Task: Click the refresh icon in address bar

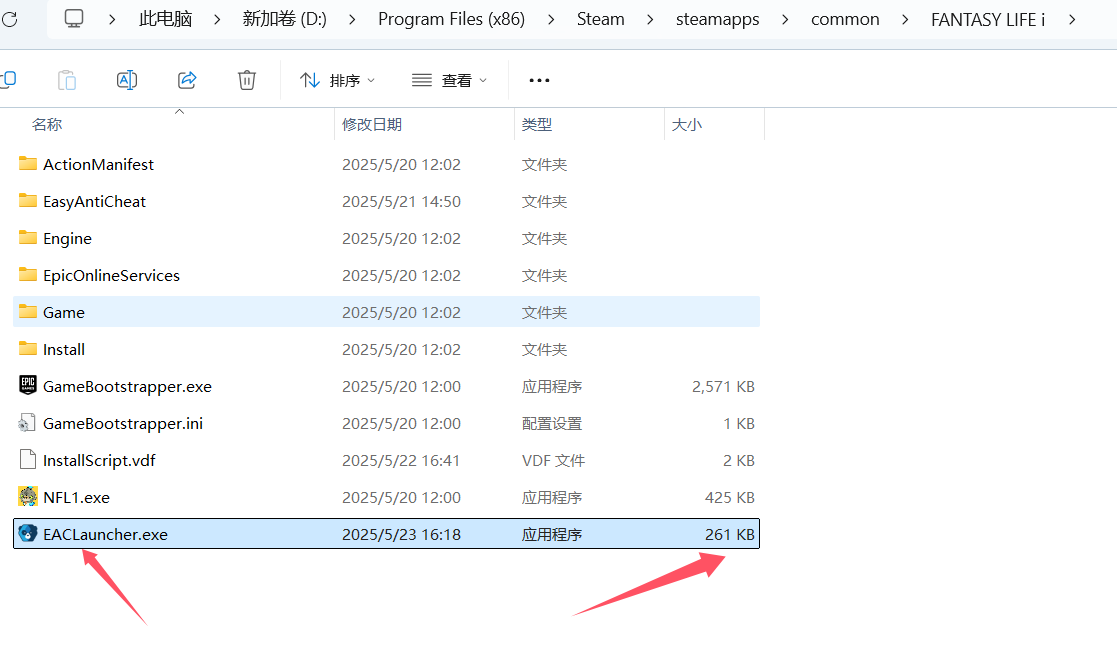Action: coord(9,19)
